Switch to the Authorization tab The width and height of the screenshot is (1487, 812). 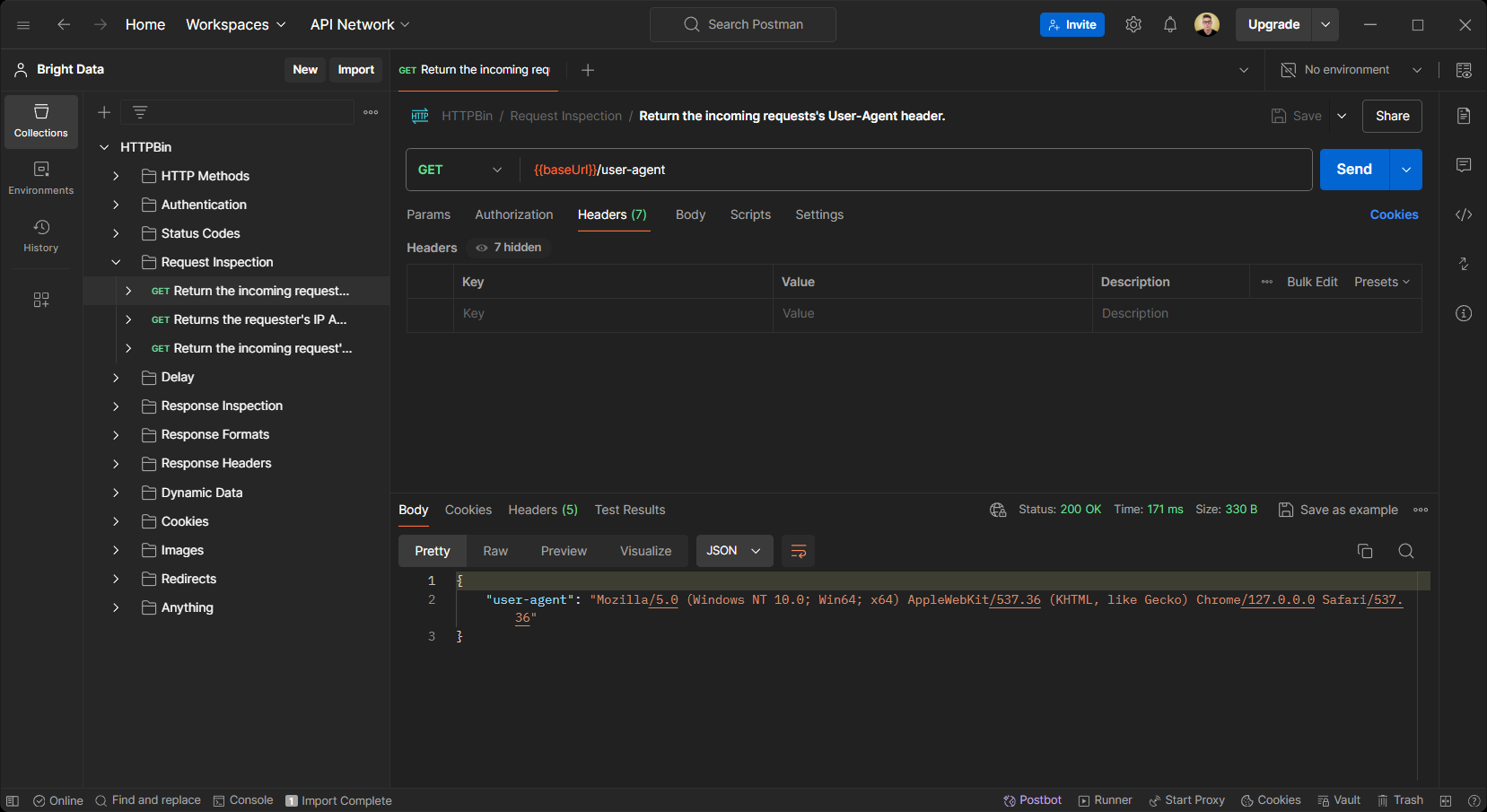pyautogui.click(x=513, y=214)
